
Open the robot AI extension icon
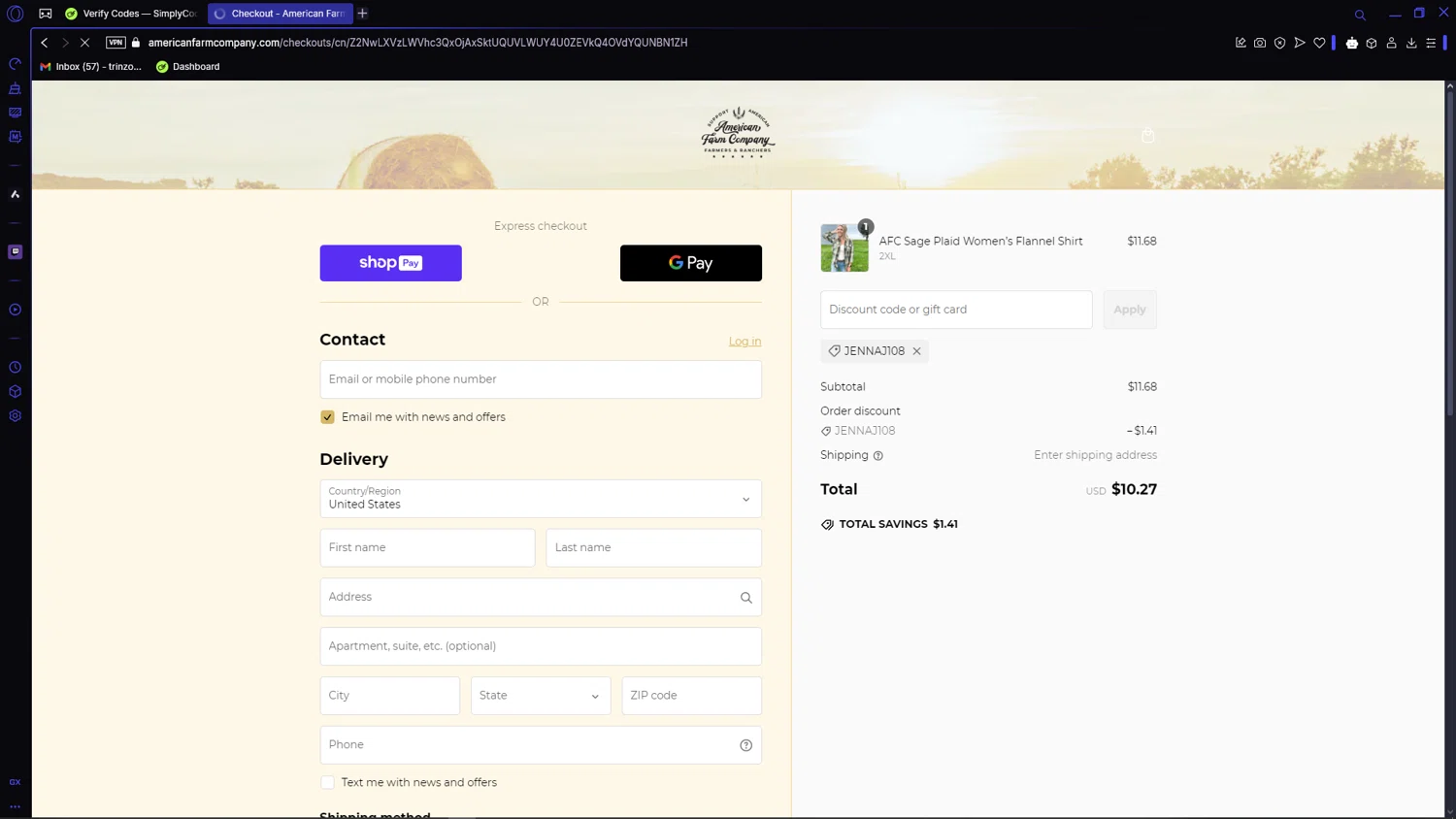1352,43
